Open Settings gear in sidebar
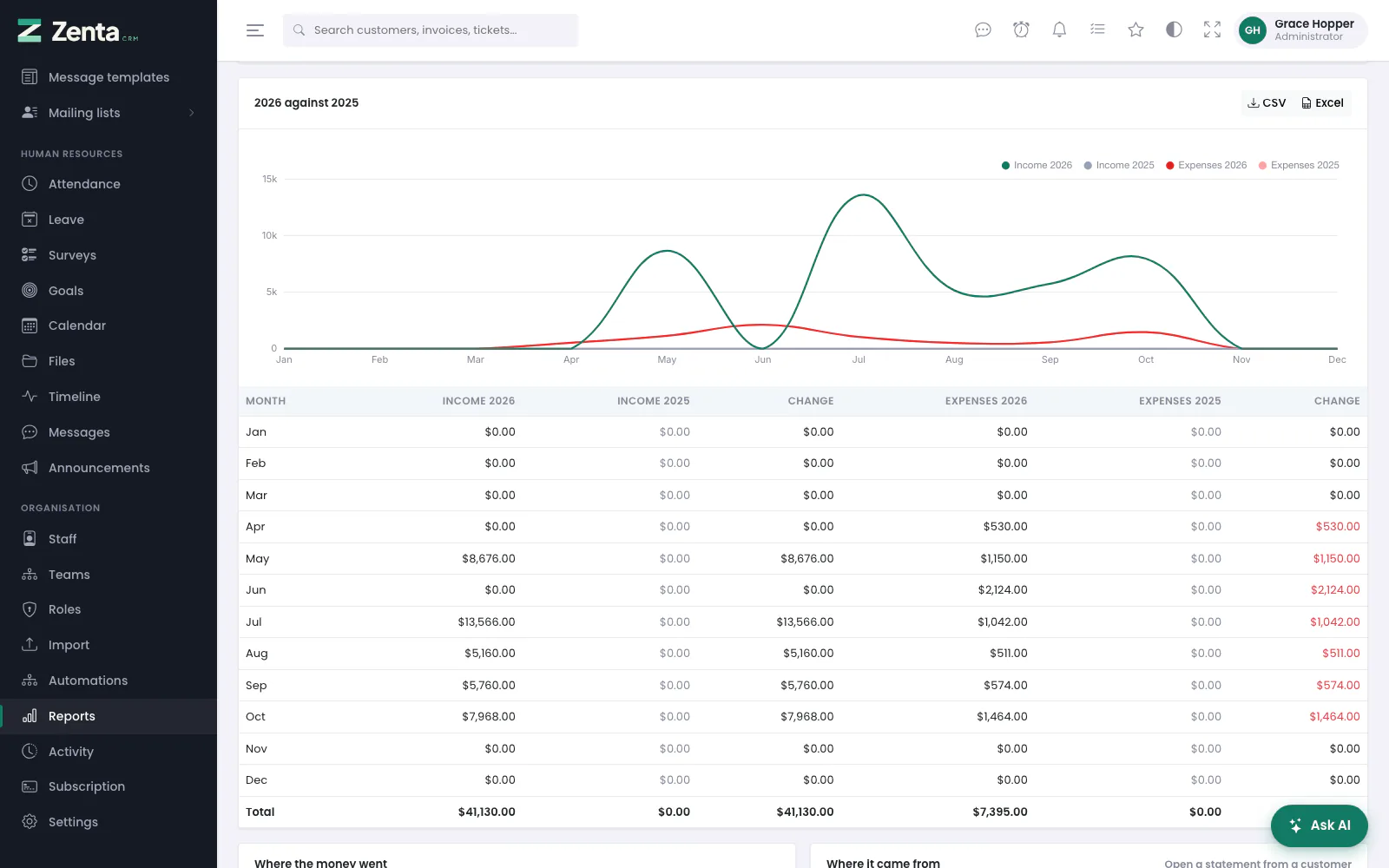The width and height of the screenshot is (1389, 868). tap(109, 822)
